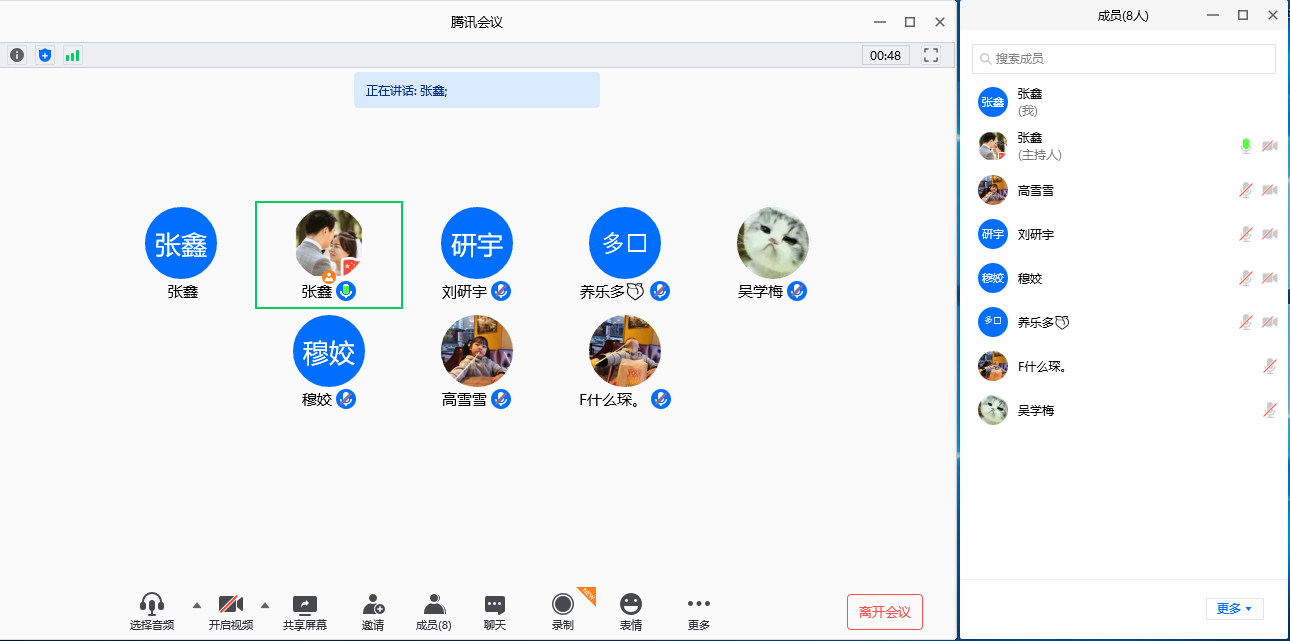Toggle the video camera on (开启视频)
Image resolution: width=1290 pixels, height=641 pixels.
[231, 611]
